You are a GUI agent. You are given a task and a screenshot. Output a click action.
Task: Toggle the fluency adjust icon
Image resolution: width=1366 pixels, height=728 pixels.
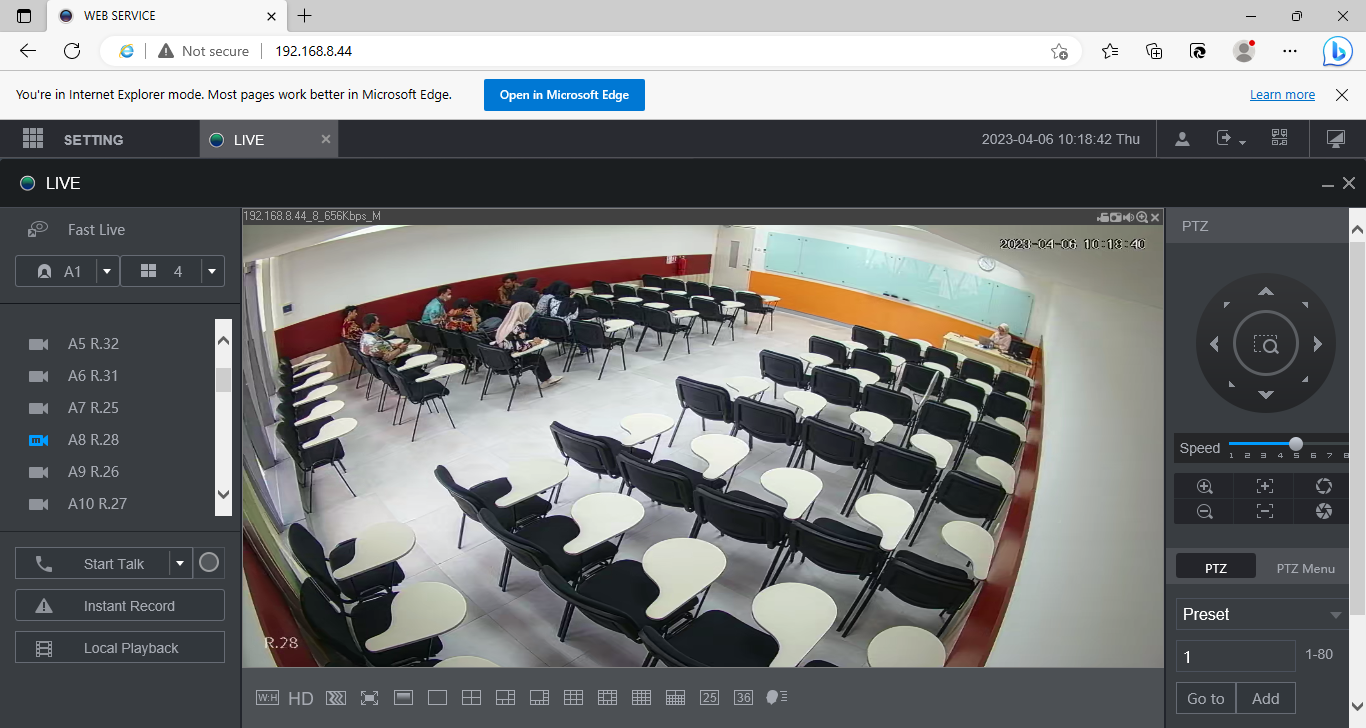(x=335, y=698)
